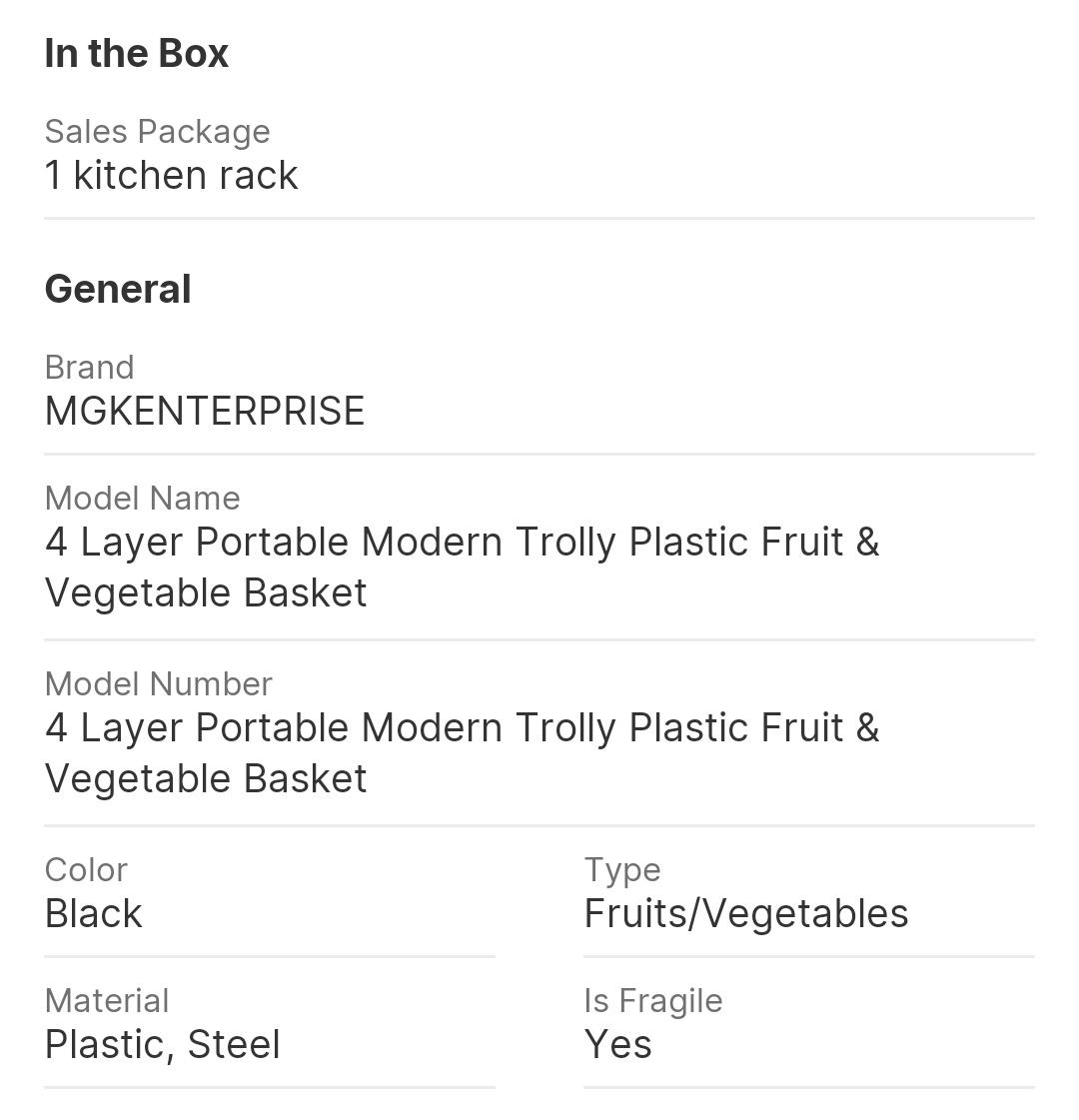Click the "General" section heading

(118, 290)
